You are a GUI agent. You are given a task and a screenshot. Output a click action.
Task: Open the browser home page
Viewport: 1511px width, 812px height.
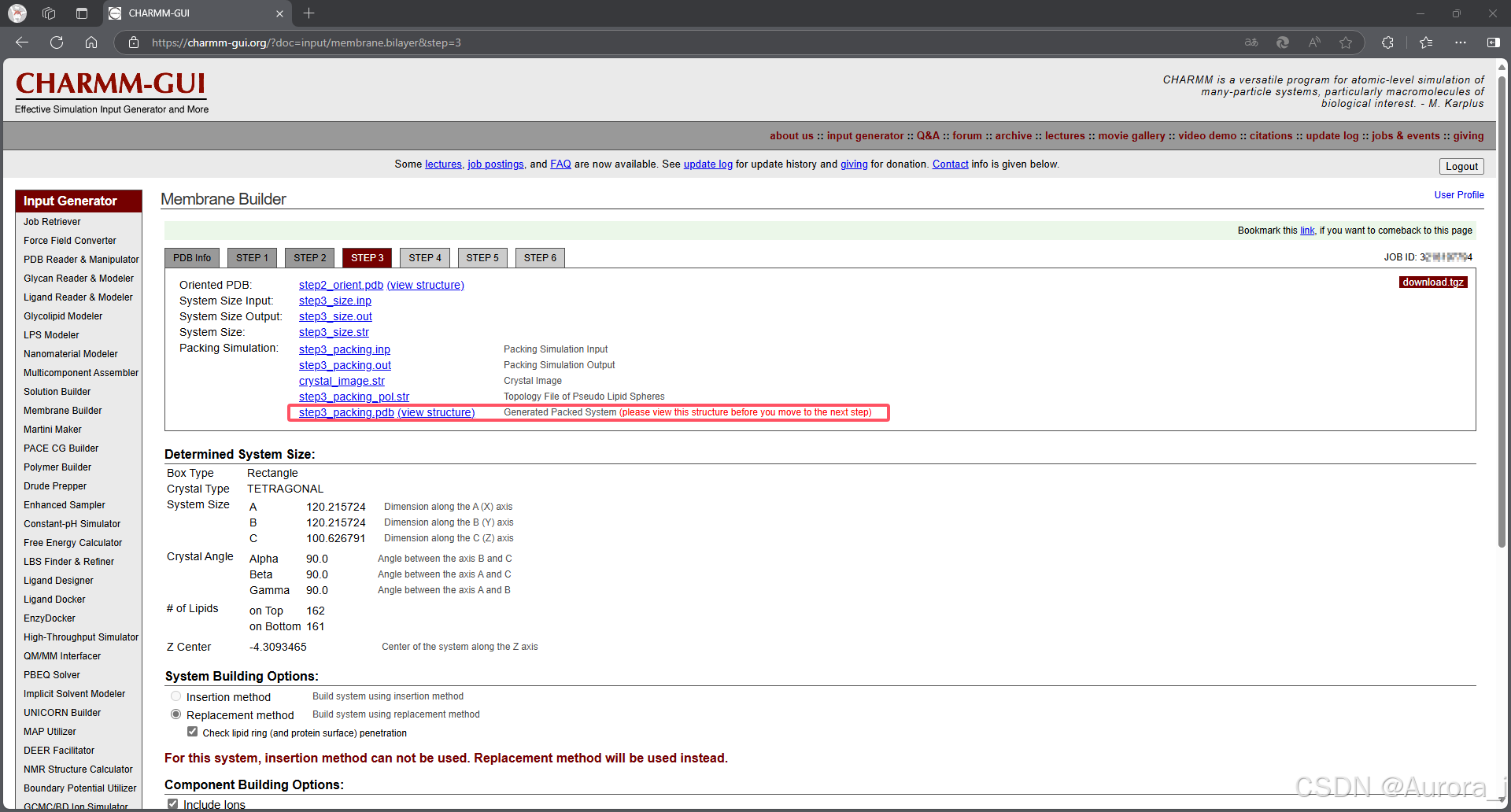point(91,42)
